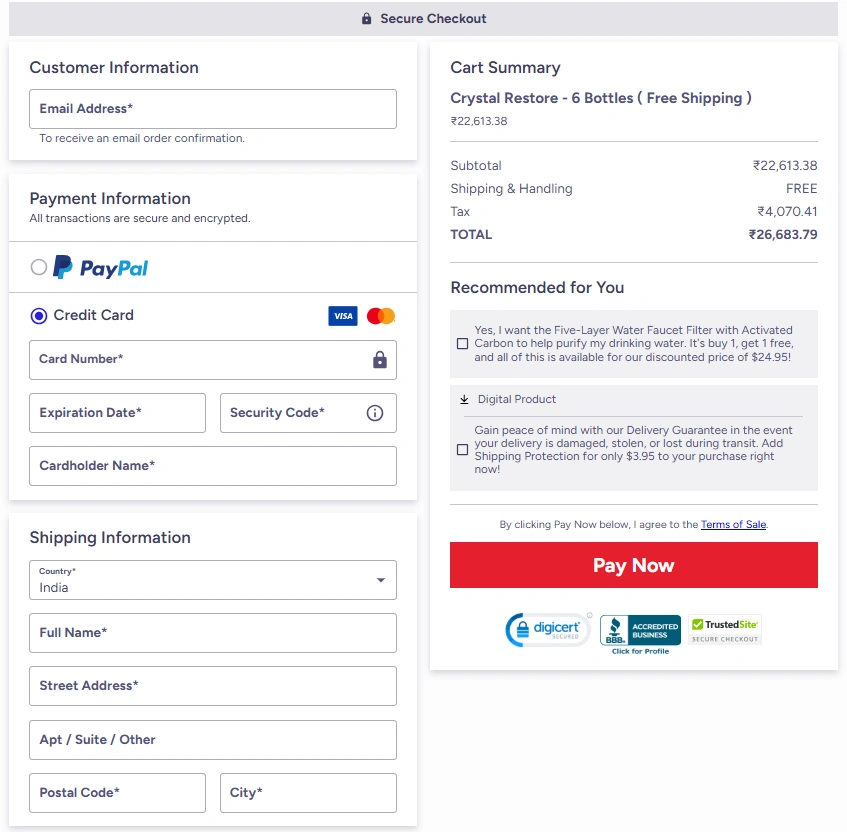Open the DigiCert Secured badge
The height and width of the screenshot is (832, 847).
pos(548,629)
